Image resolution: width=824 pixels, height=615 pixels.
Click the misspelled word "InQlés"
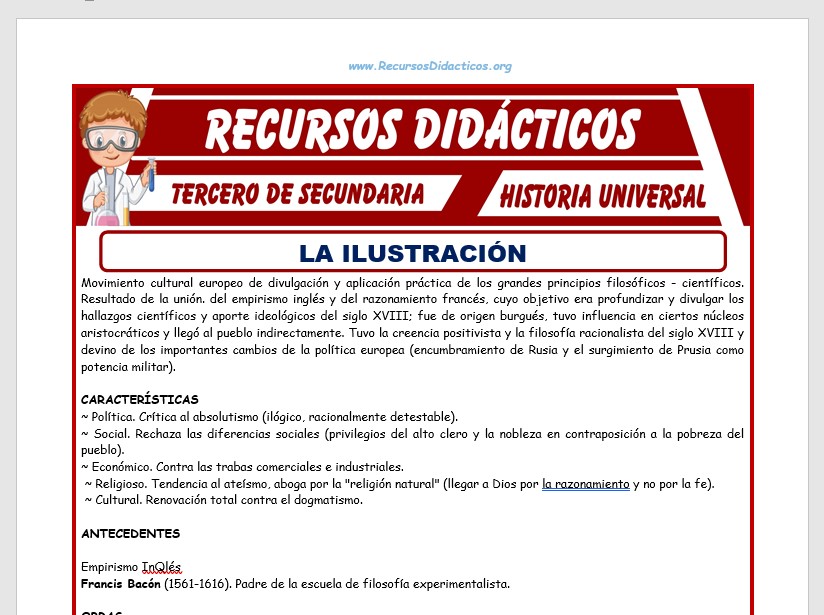[162, 567]
